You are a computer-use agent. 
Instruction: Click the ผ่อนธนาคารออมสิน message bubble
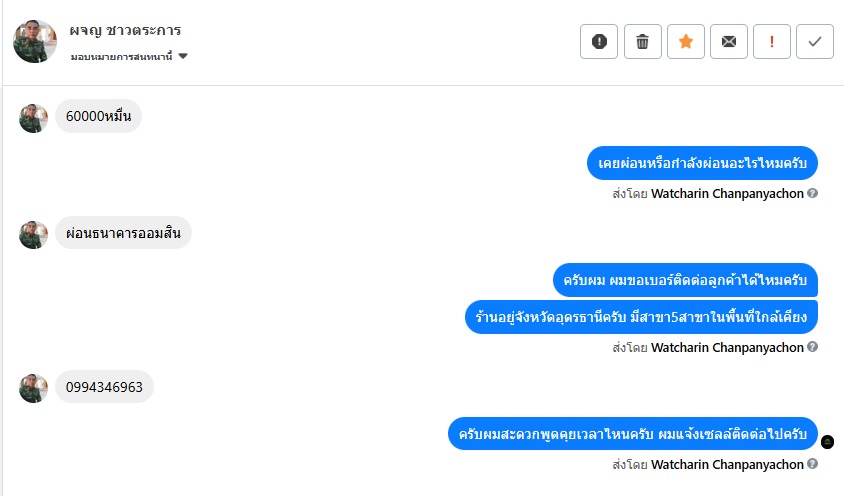click(x=123, y=233)
